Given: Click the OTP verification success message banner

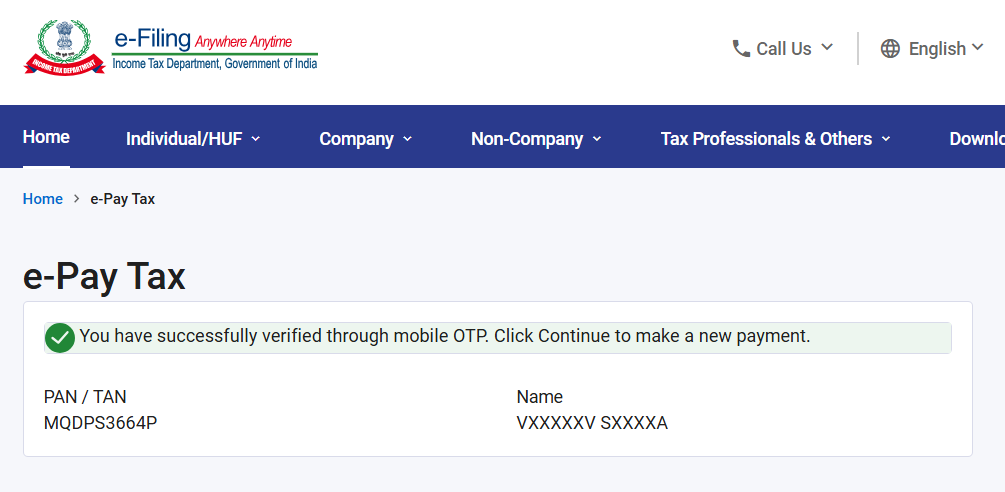Looking at the screenshot, I should pyautogui.click(x=497, y=338).
